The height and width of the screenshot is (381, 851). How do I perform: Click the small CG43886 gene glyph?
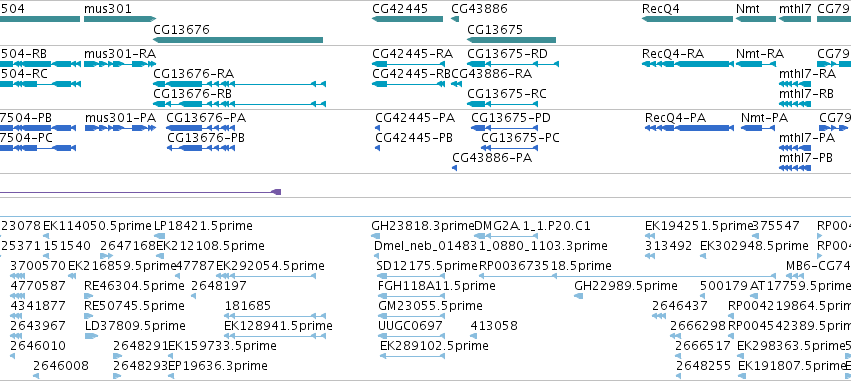455,19
